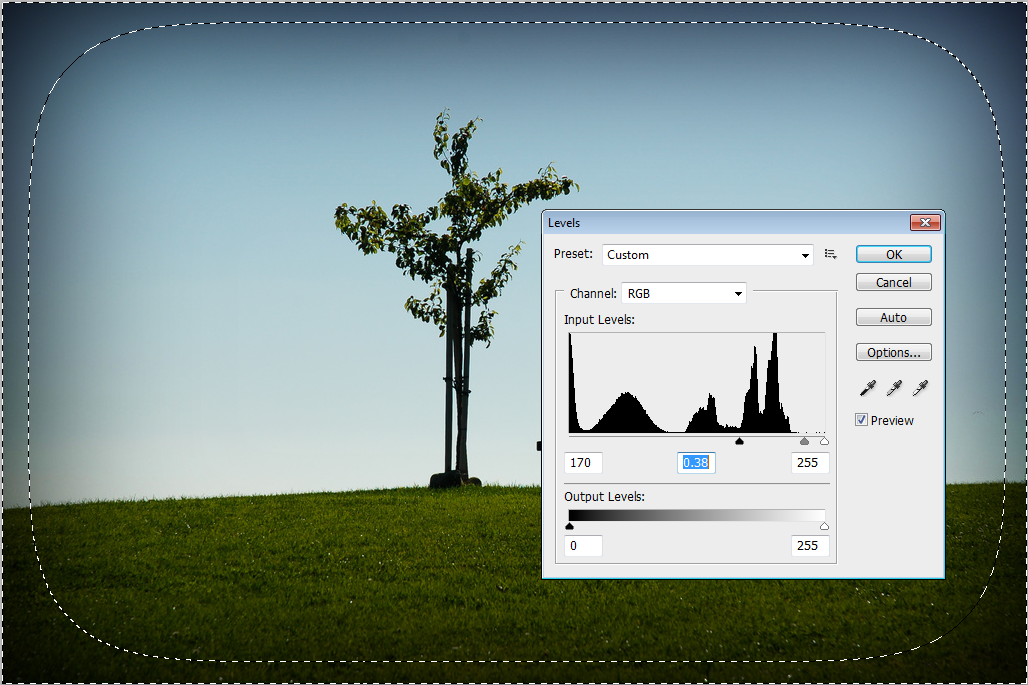Select the black point eyedropper
This screenshot has height=685, width=1028.
pyautogui.click(x=867, y=388)
